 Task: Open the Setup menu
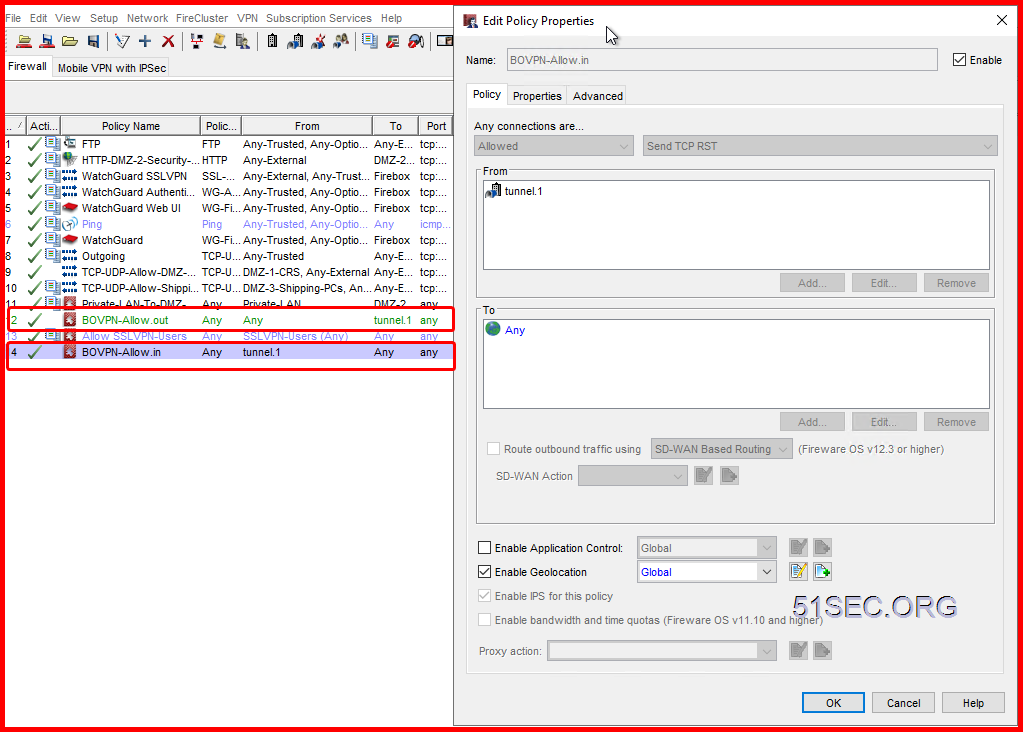click(104, 18)
